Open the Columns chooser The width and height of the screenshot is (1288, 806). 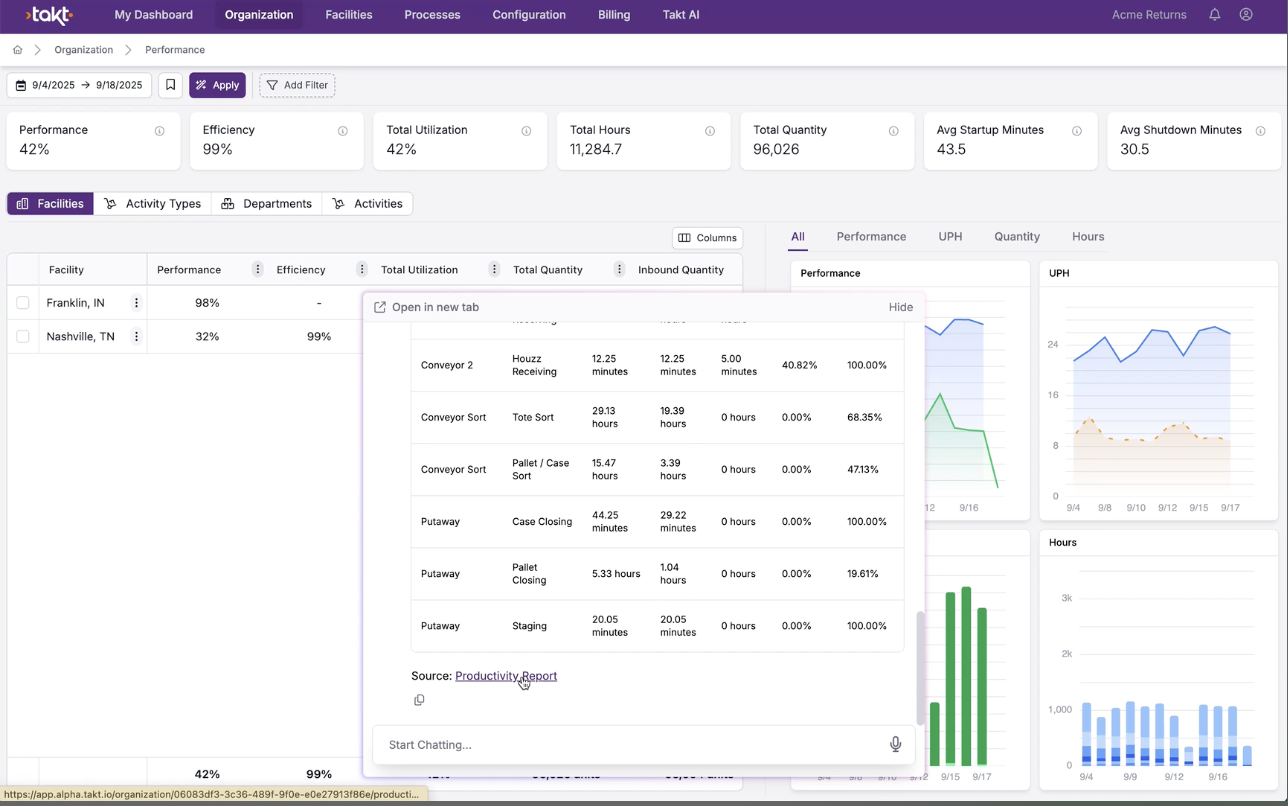click(707, 238)
